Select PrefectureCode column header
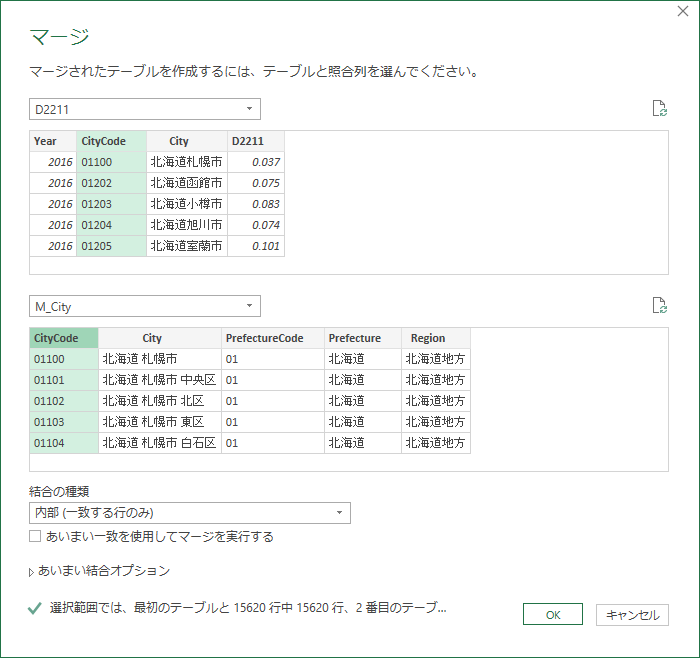Image resolution: width=700 pixels, height=658 pixels. tap(271, 338)
